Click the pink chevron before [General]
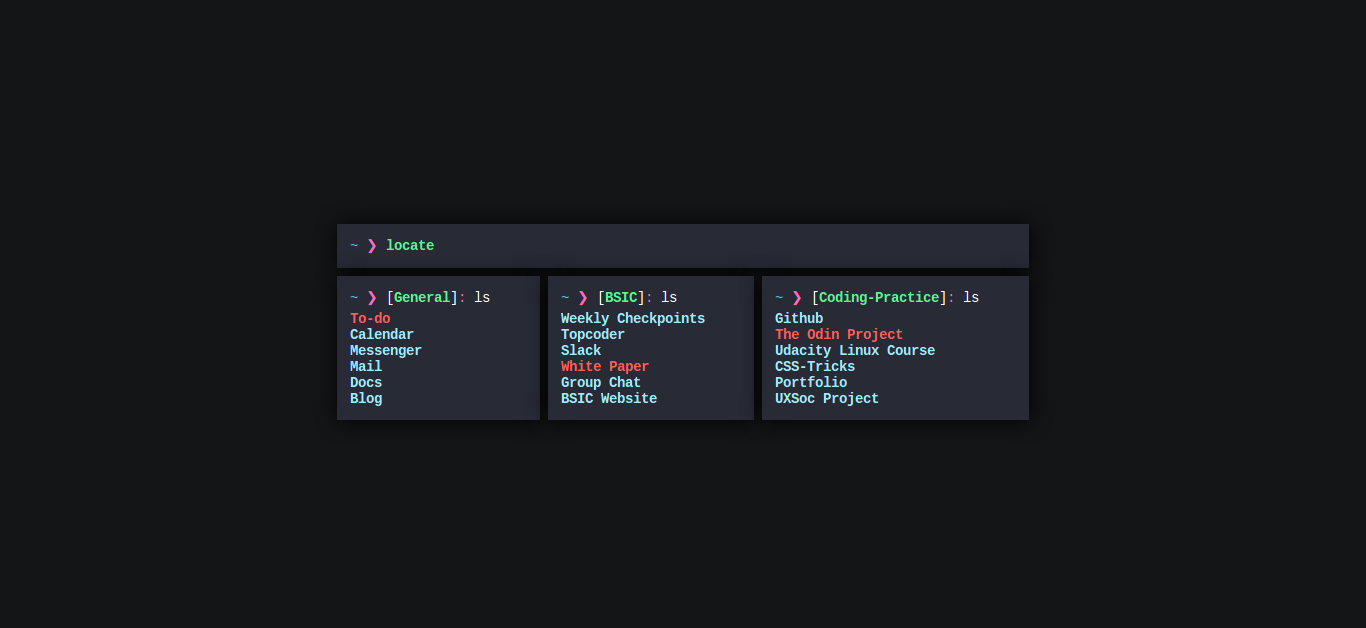Viewport: 1366px width, 628px height. coord(372,298)
